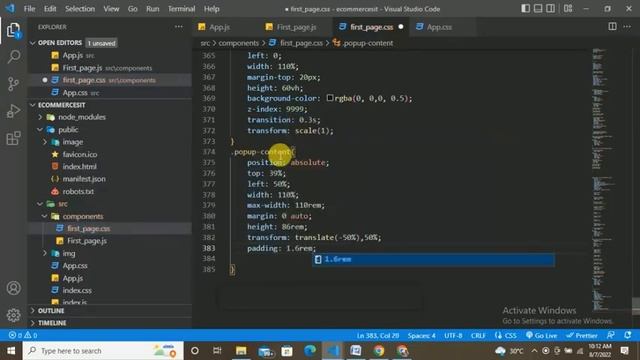Open the Manage gear icon
The height and width of the screenshot is (360, 640).
(x=13, y=315)
